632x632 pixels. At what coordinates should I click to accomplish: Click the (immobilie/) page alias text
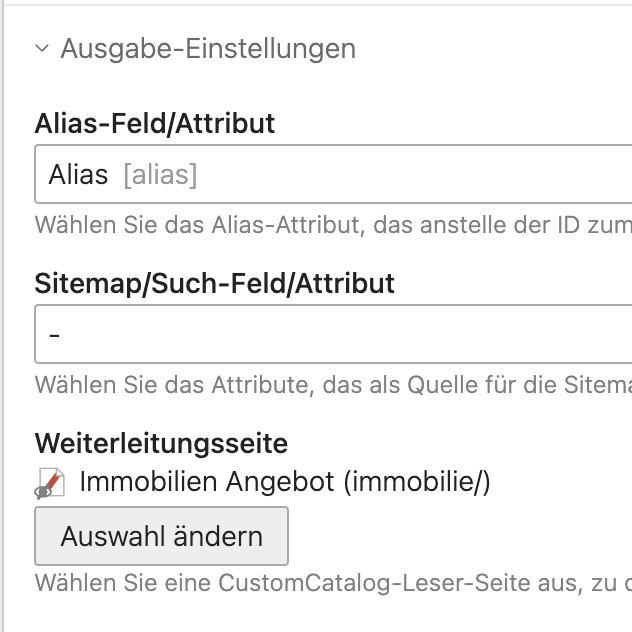(416, 482)
